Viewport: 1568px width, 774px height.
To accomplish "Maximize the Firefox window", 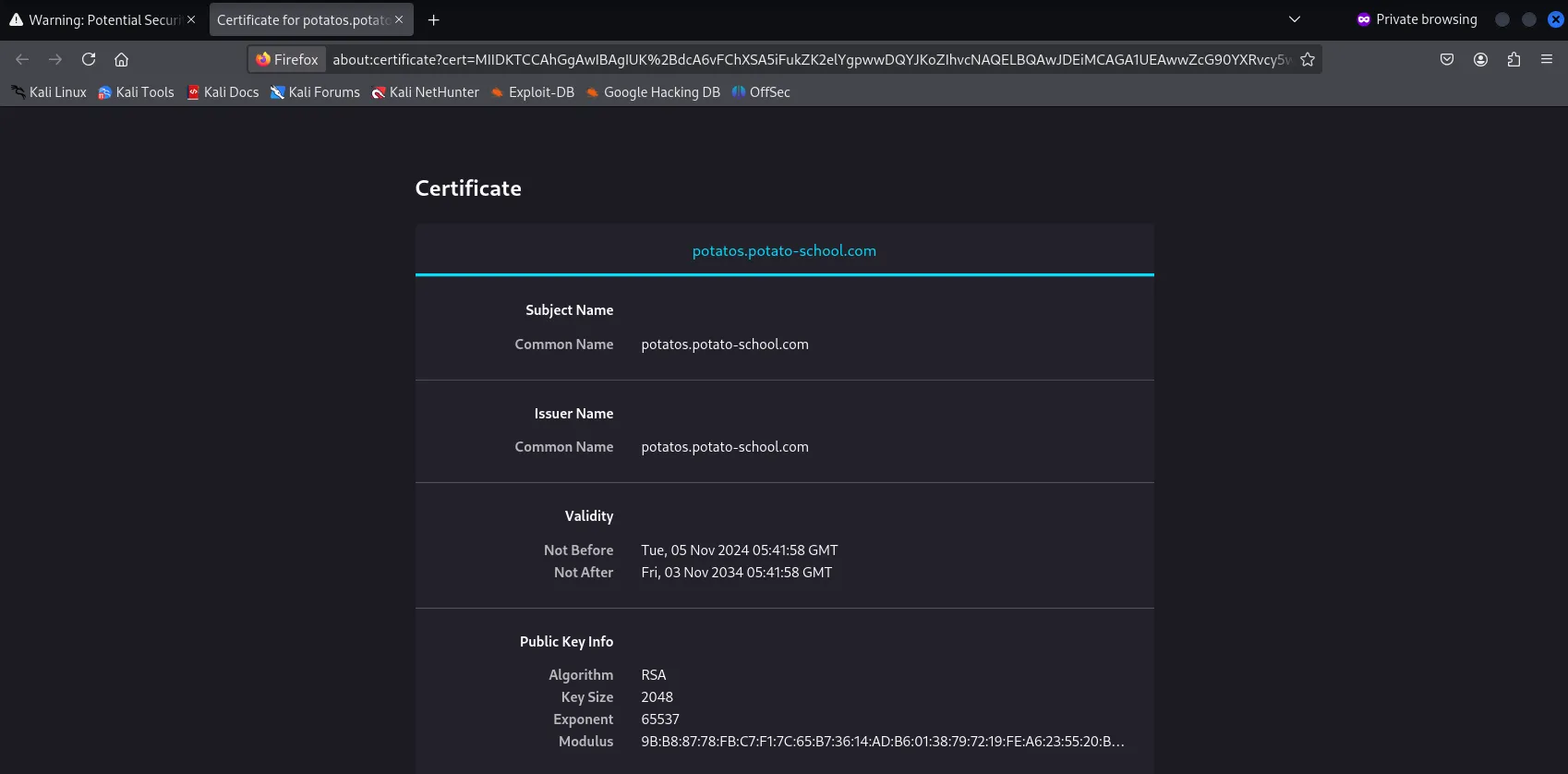I will tap(1529, 19).
